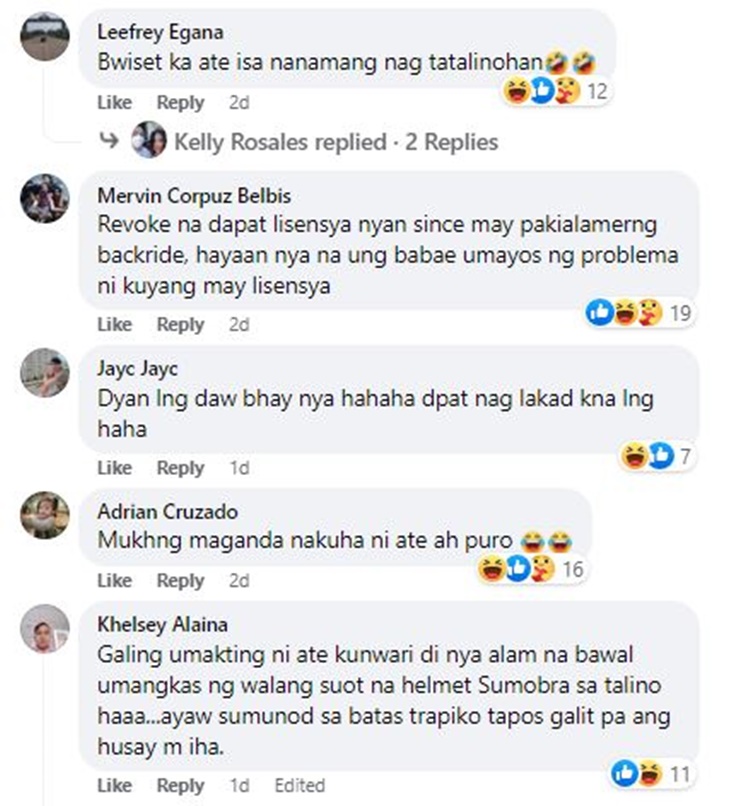Open the 2d timestamp on Adrian Cruzado's comment
750x806 pixels.
click(239, 580)
